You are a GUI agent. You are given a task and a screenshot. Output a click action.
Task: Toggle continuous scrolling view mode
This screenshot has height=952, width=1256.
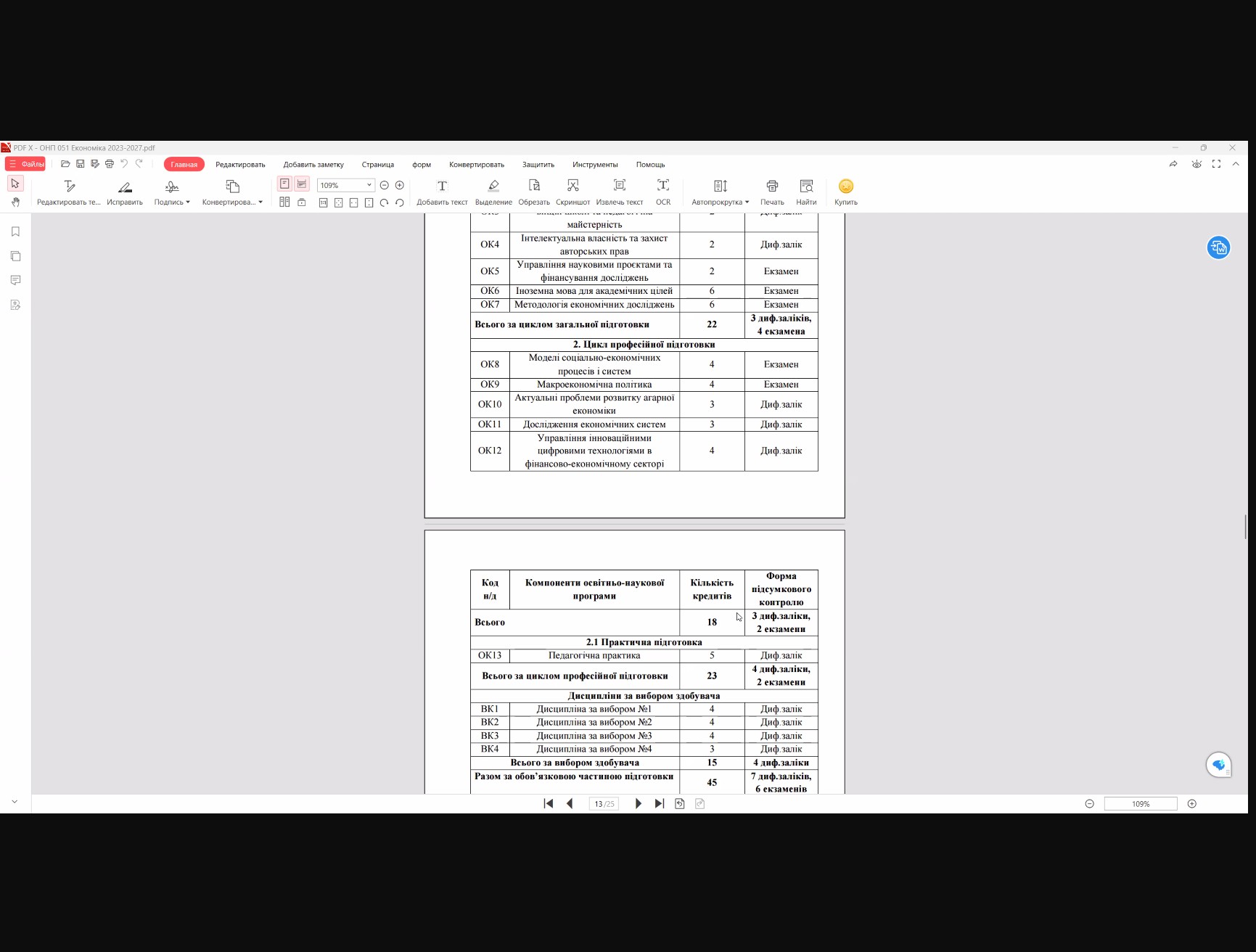302,184
